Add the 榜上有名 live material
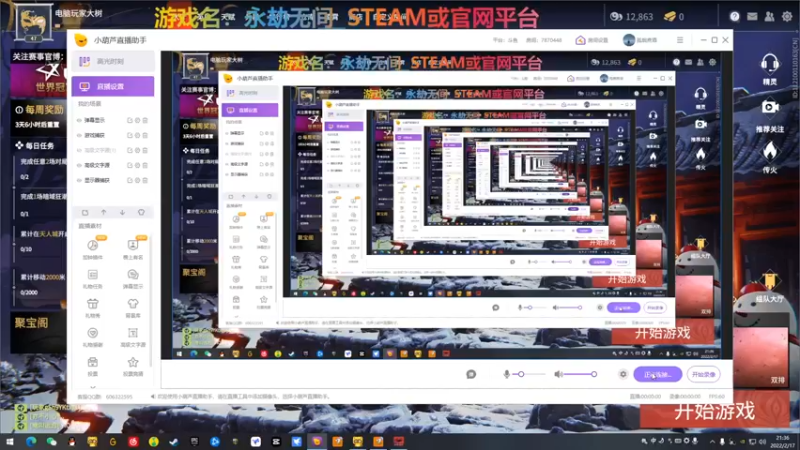 [133, 249]
